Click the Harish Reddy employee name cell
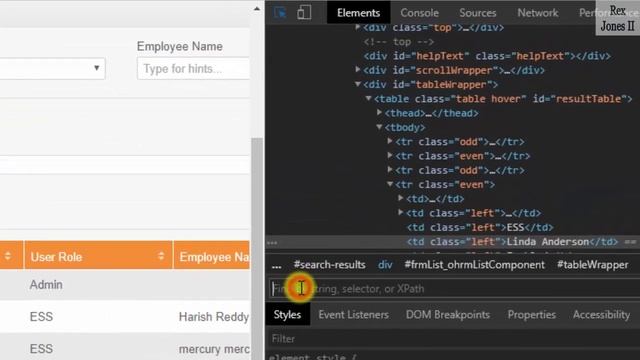The width and height of the screenshot is (640, 360). (x=214, y=317)
